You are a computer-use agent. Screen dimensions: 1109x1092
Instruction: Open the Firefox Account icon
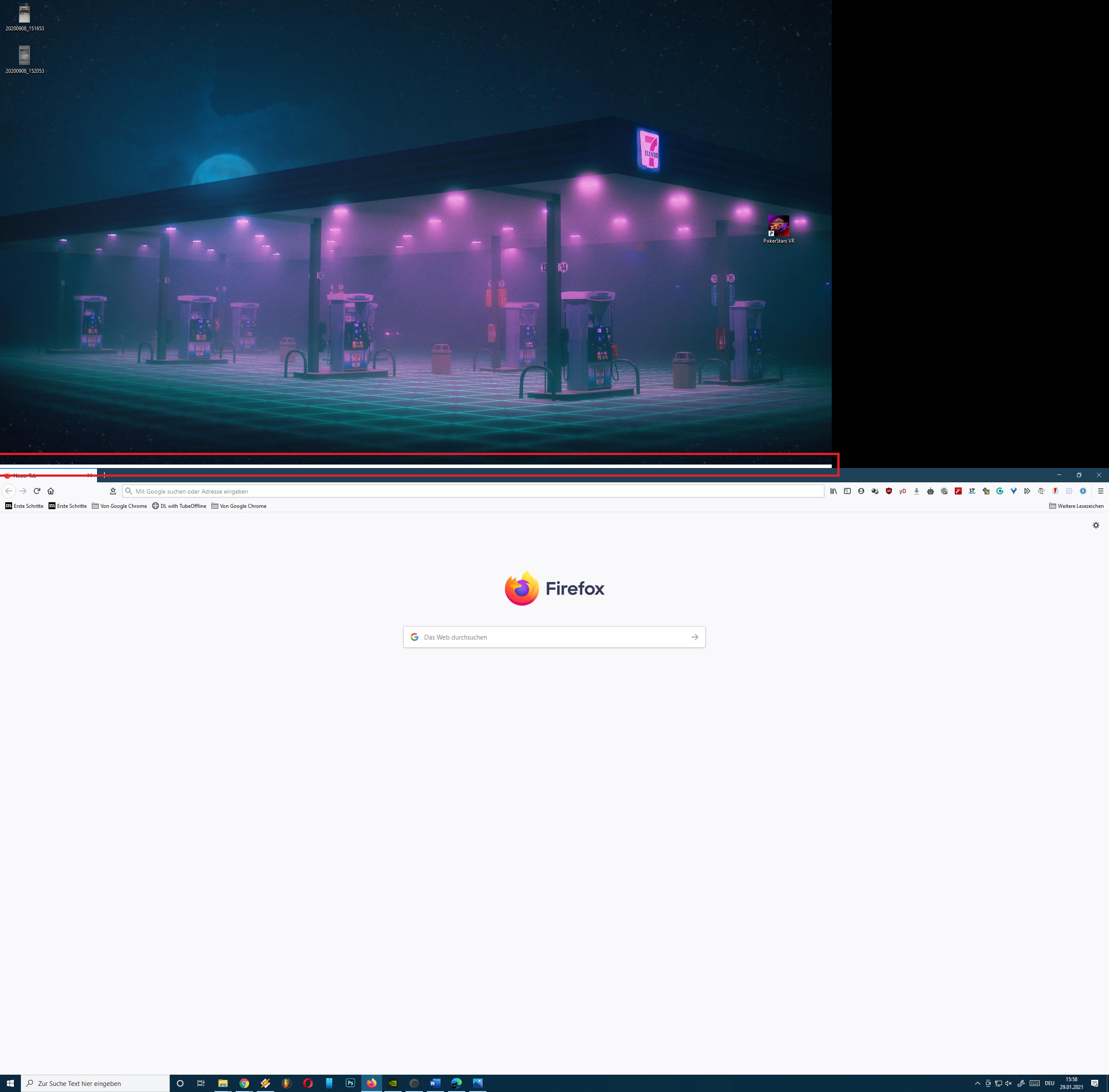coord(861,491)
